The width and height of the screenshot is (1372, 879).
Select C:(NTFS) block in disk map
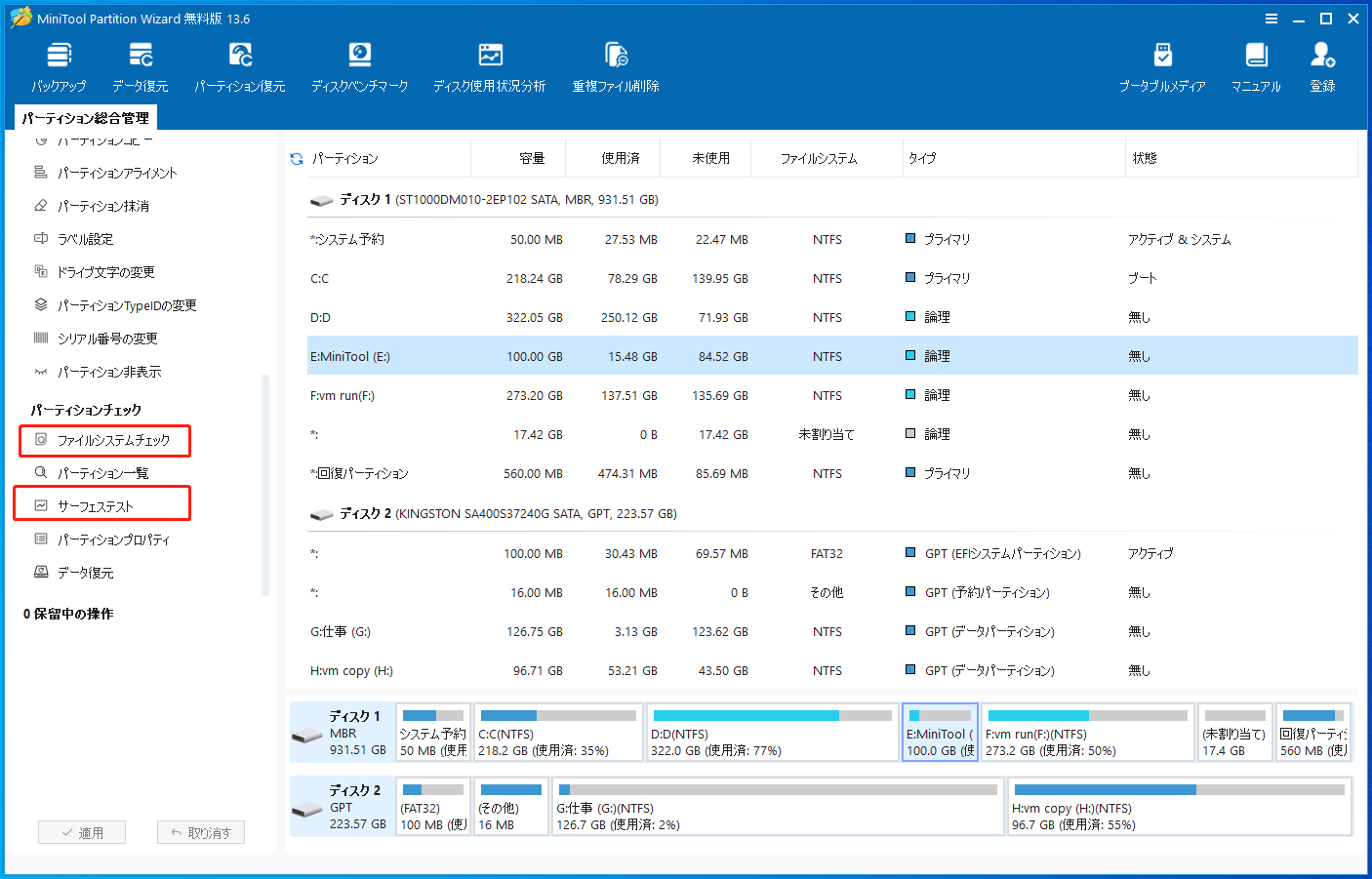click(559, 733)
